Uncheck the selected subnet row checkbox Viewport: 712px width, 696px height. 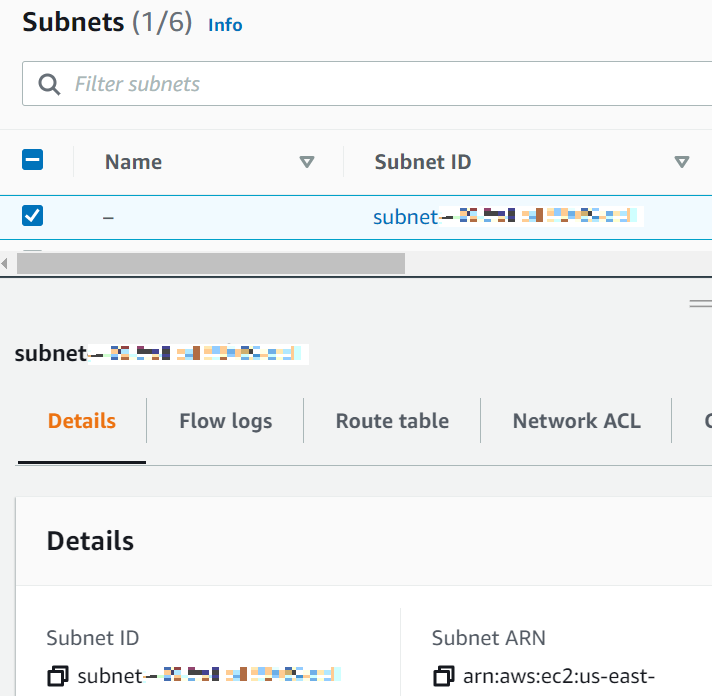(x=33, y=216)
